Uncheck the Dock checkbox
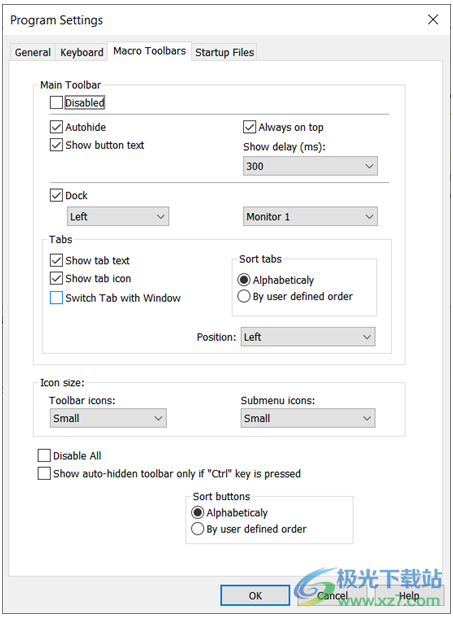453x617 pixels. [56, 195]
